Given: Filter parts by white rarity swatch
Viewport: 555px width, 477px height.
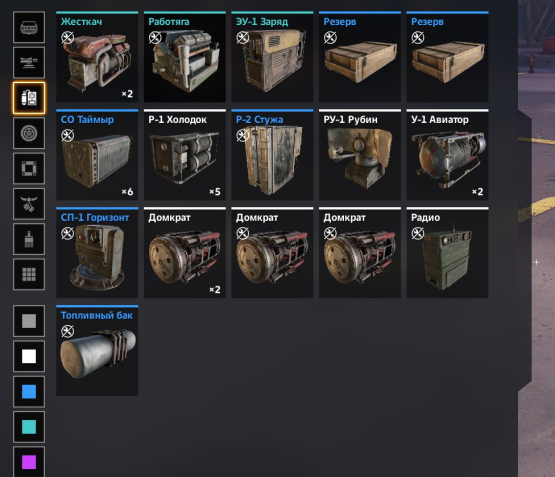Looking at the screenshot, I should [x=29, y=356].
